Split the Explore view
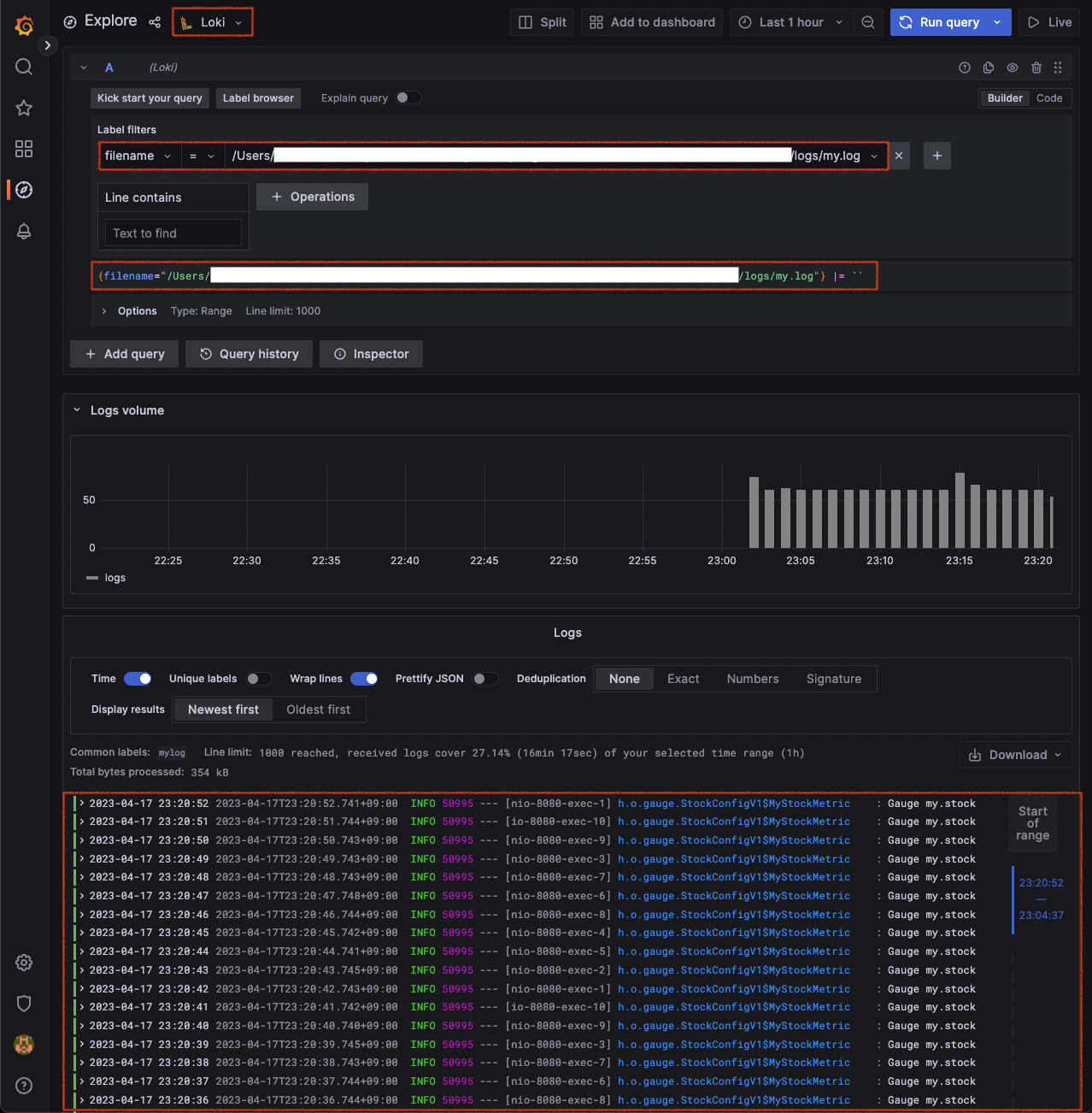 point(543,22)
